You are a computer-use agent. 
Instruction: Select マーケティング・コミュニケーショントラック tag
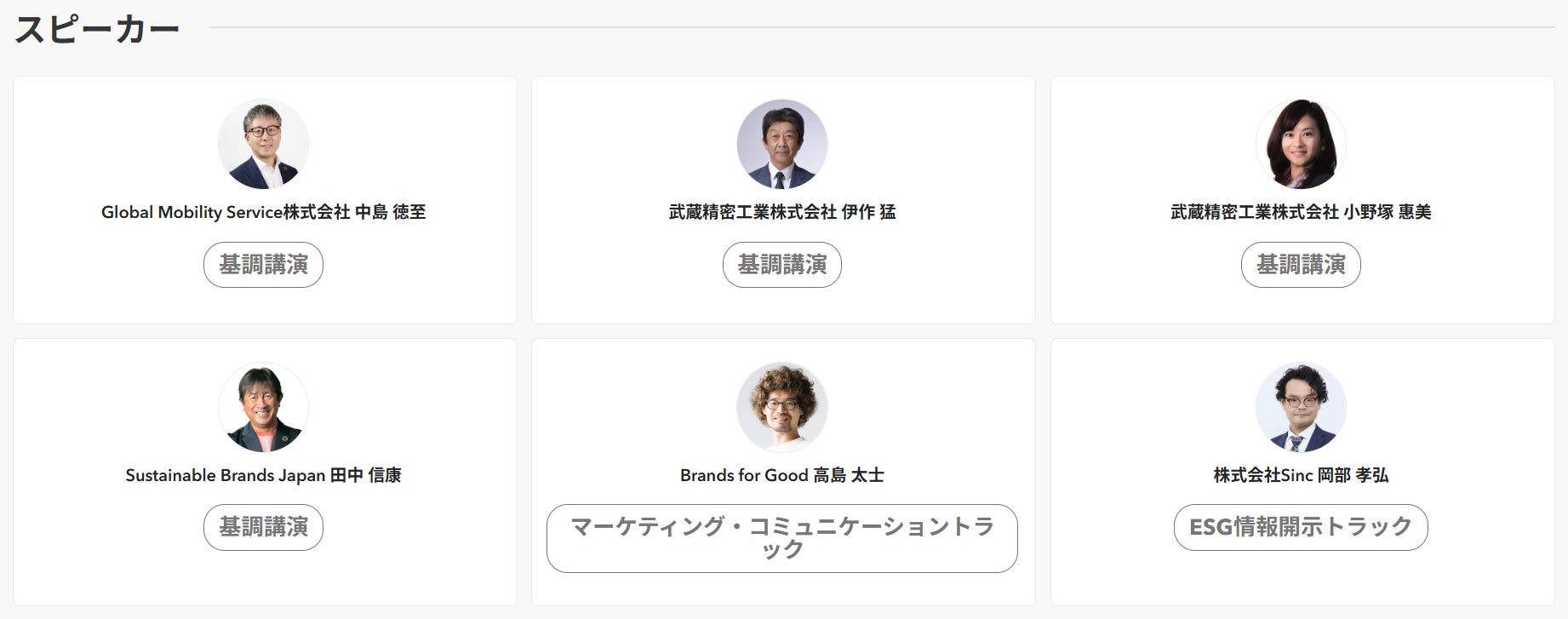(781, 538)
